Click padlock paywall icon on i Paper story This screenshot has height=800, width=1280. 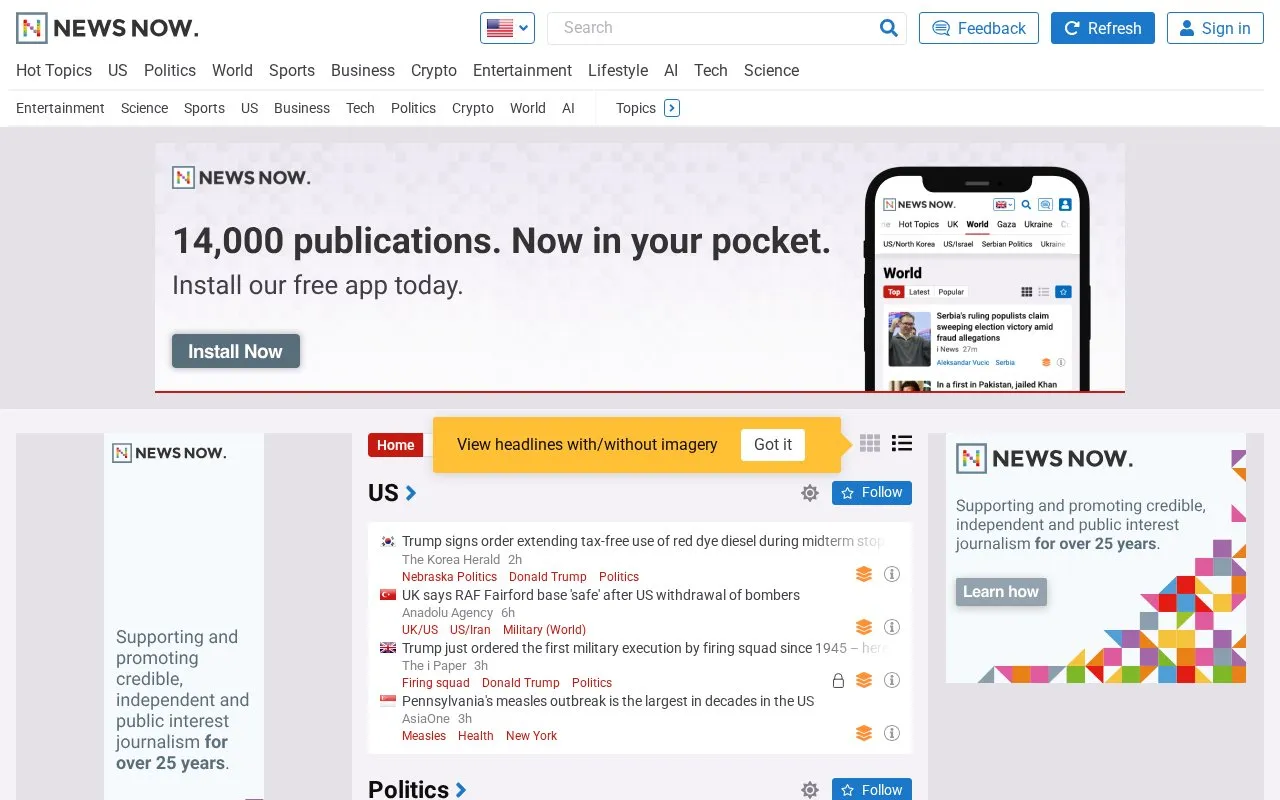[839, 680]
